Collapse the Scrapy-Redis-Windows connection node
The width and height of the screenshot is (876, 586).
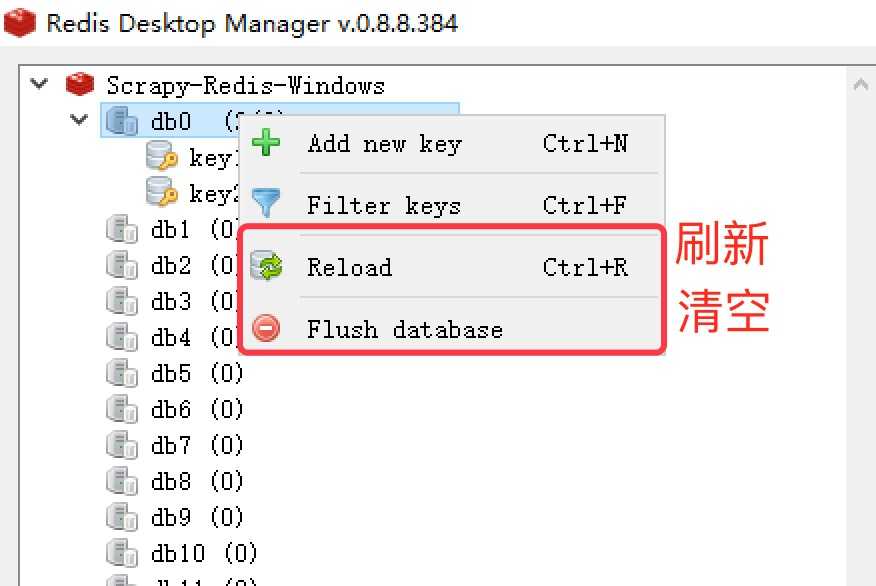[39, 83]
